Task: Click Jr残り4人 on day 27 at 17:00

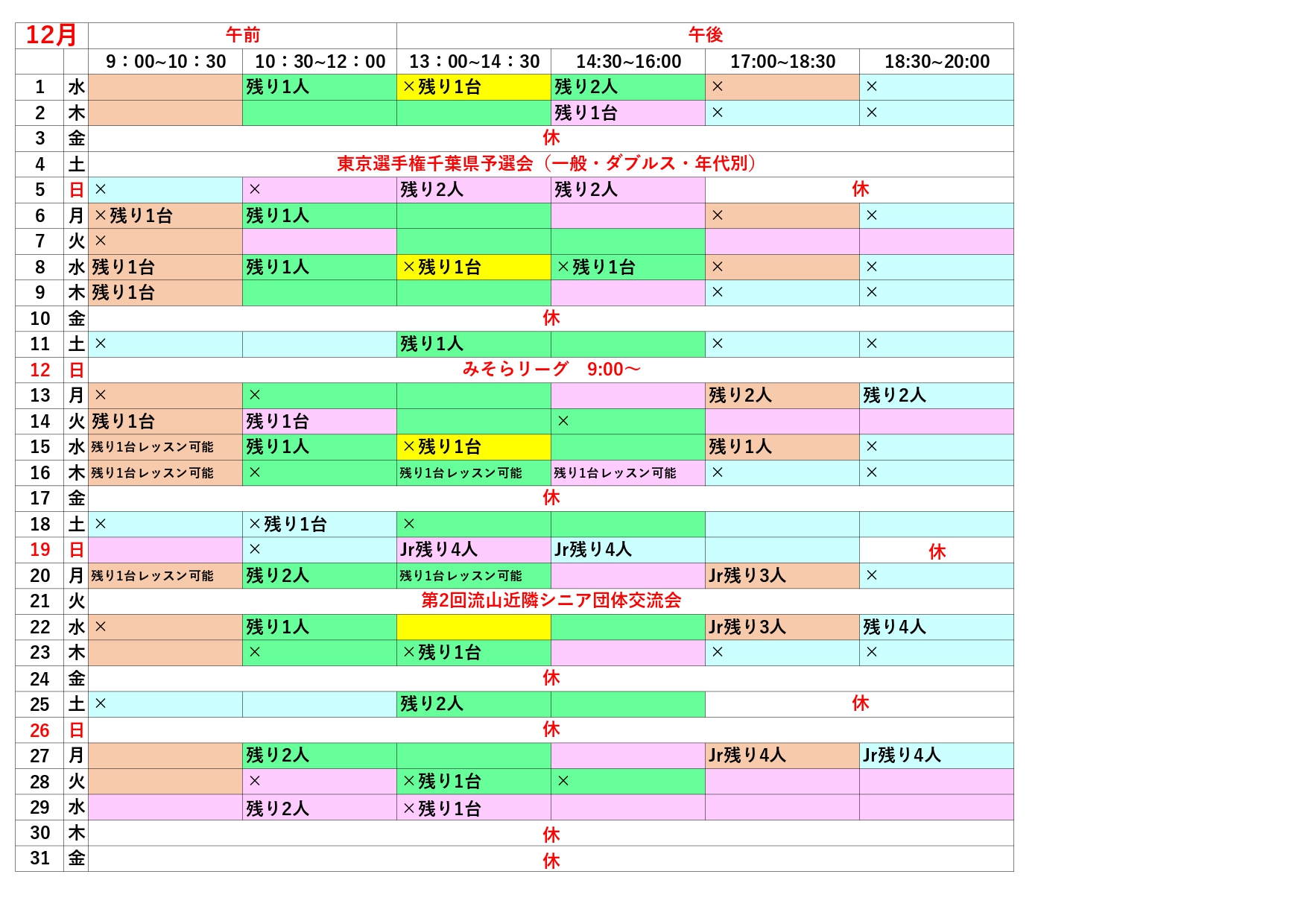Action: point(747,756)
